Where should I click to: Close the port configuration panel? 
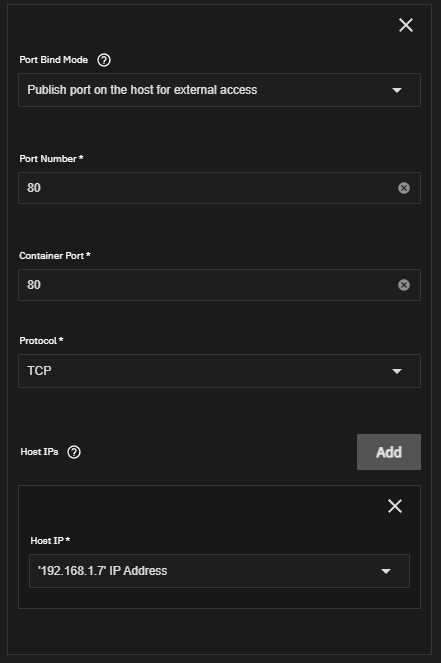pyautogui.click(x=406, y=25)
